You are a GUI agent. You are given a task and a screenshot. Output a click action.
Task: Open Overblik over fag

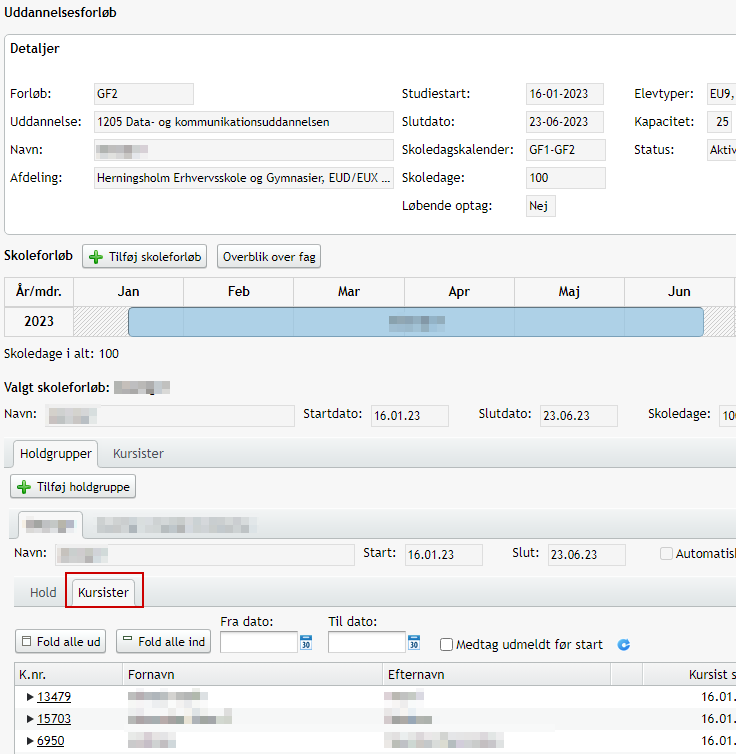click(269, 257)
